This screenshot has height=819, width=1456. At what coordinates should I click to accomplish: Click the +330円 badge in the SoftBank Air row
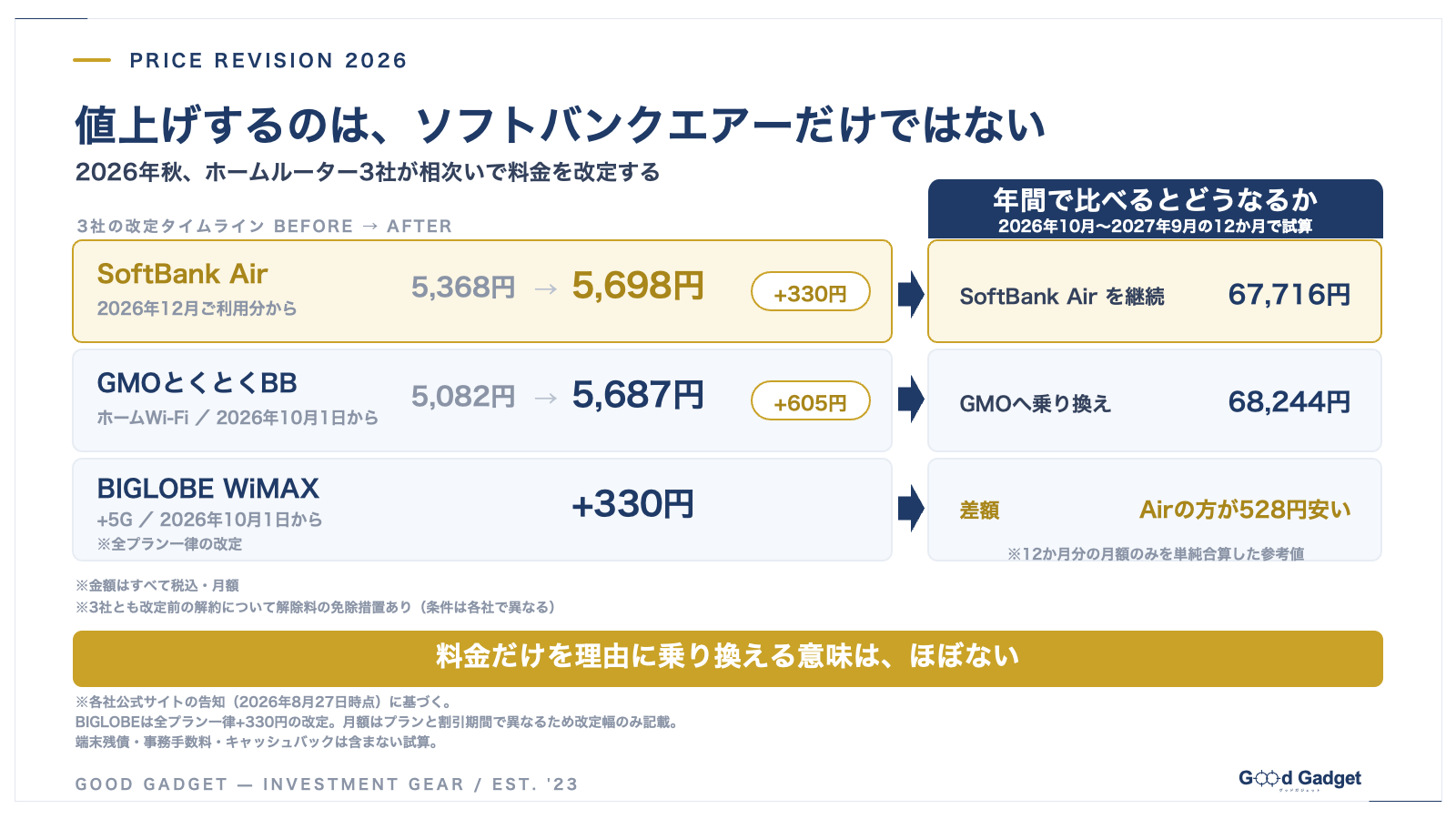(x=810, y=293)
